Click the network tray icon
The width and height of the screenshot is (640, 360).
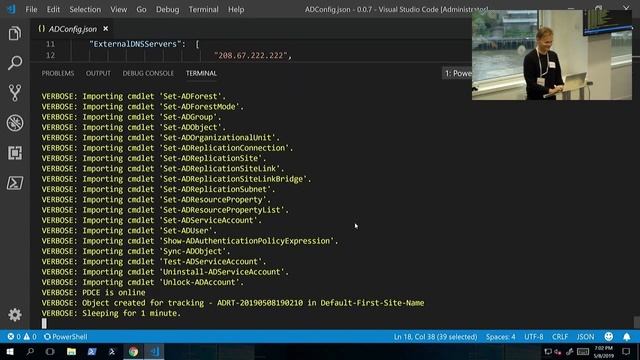(548, 351)
